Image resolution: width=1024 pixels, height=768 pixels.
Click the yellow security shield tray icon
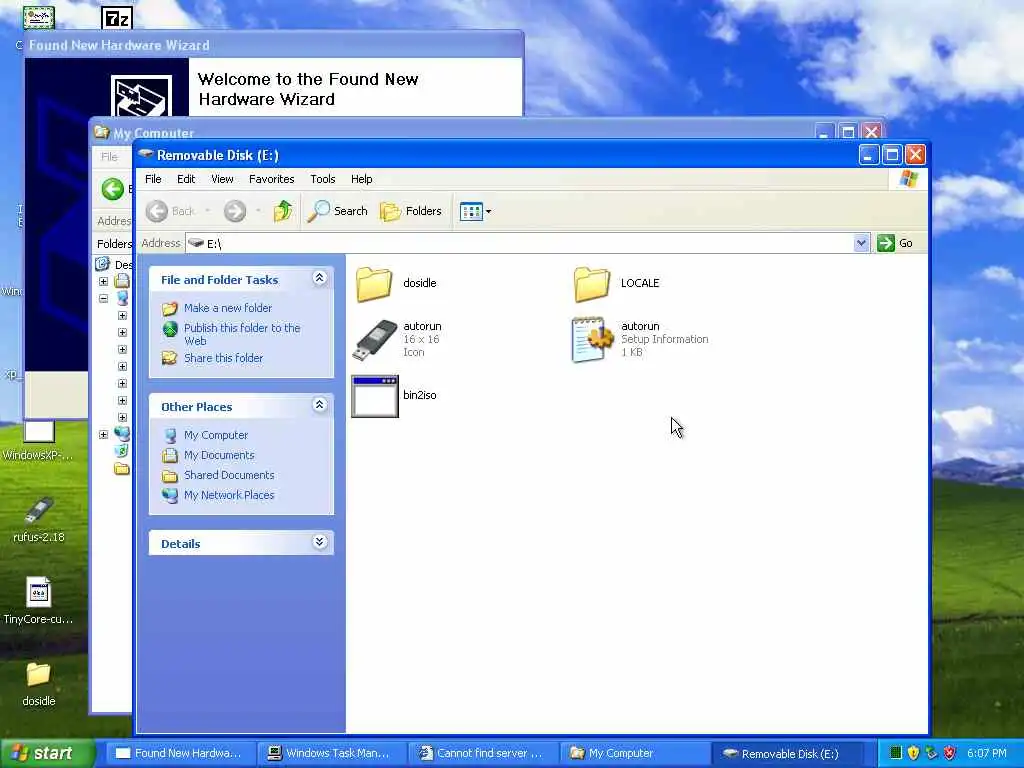click(x=913, y=753)
